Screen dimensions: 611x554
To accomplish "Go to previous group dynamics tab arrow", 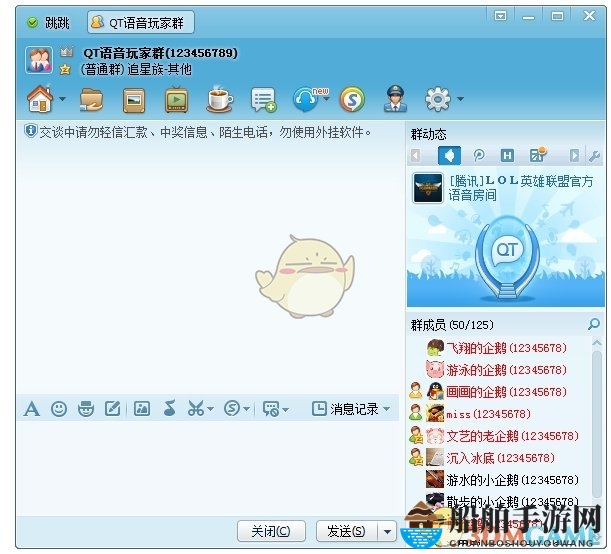I will coord(415,156).
